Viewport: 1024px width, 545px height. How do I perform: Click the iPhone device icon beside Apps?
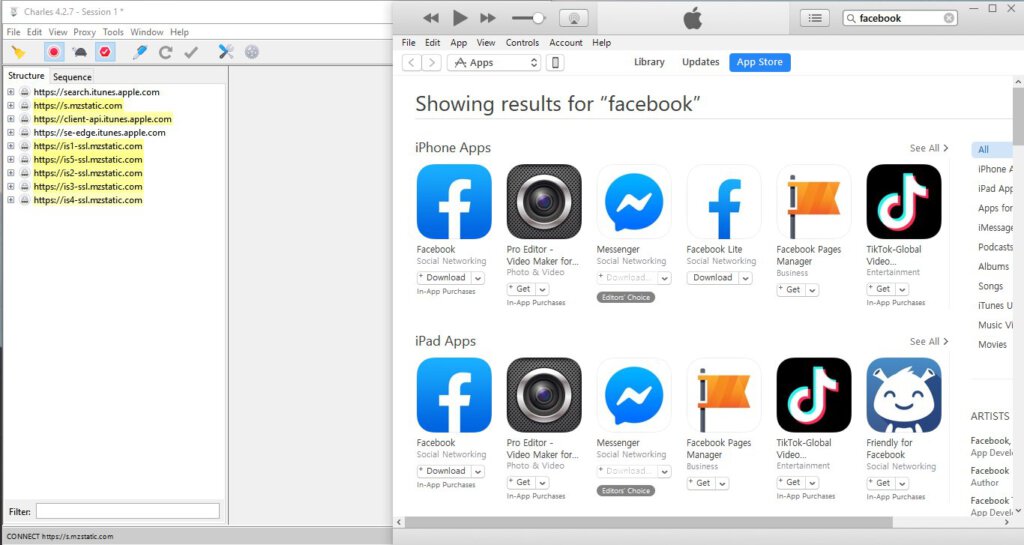click(555, 63)
